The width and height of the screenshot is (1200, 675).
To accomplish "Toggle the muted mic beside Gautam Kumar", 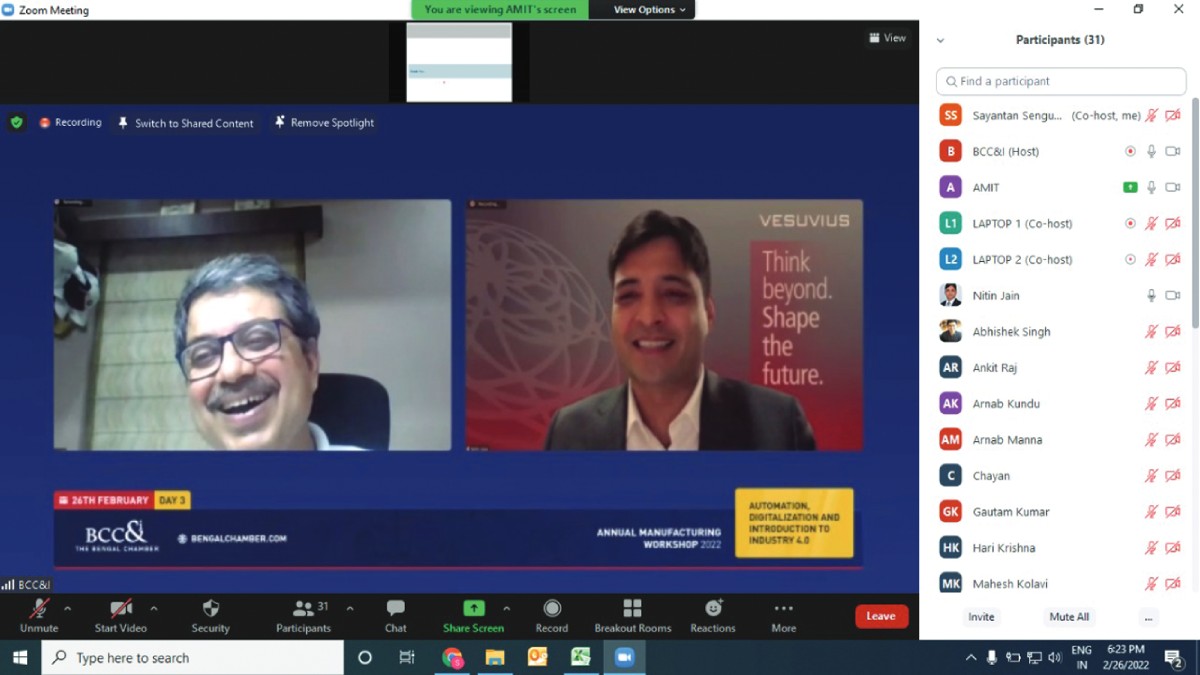I will (x=1151, y=511).
